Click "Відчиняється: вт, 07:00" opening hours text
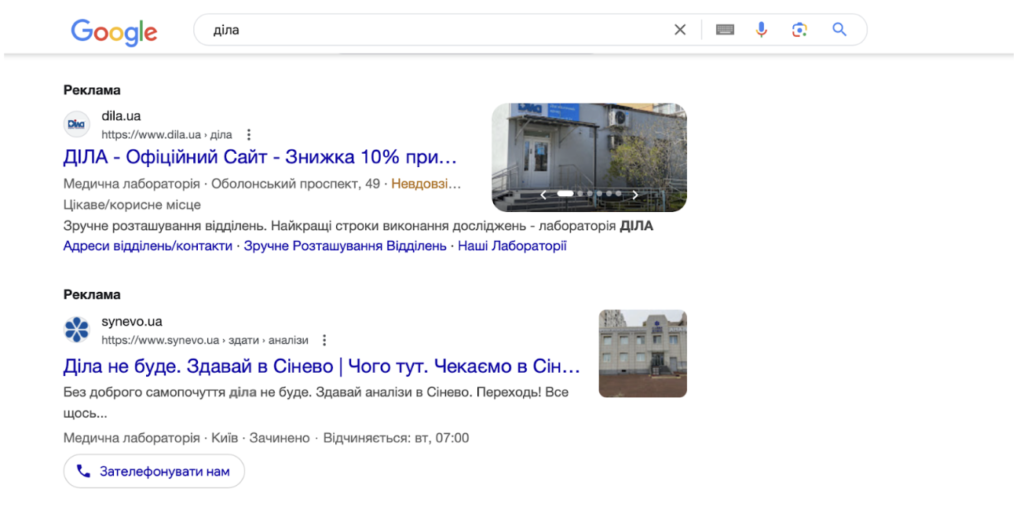Image resolution: width=1024 pixels, height=507 pixels. tap(396, 438)
